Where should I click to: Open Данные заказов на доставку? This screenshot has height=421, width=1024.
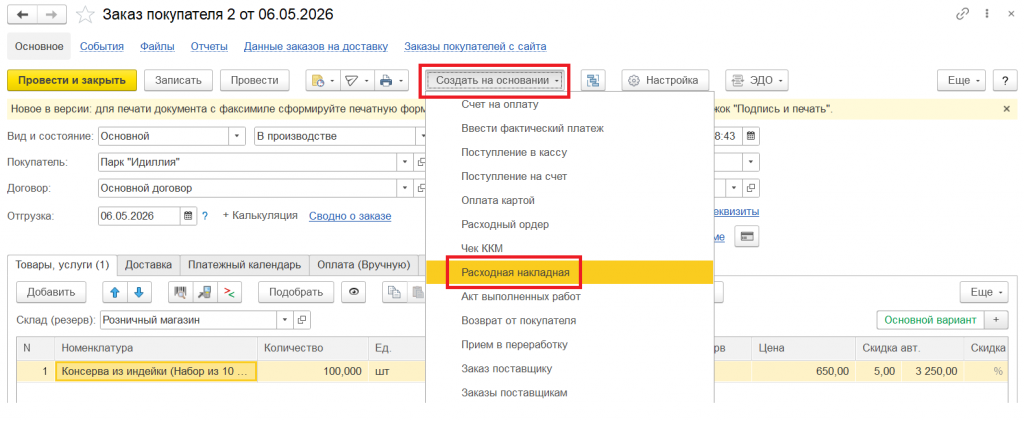point(316,46)
